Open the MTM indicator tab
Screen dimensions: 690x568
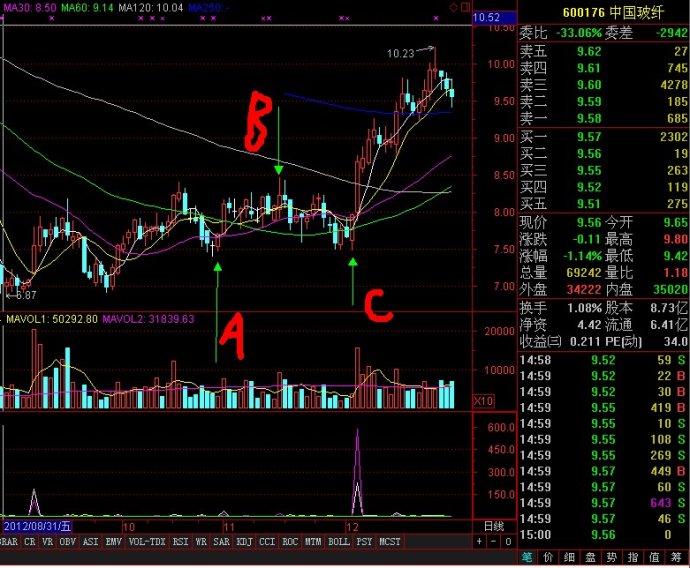coord(313,542)
